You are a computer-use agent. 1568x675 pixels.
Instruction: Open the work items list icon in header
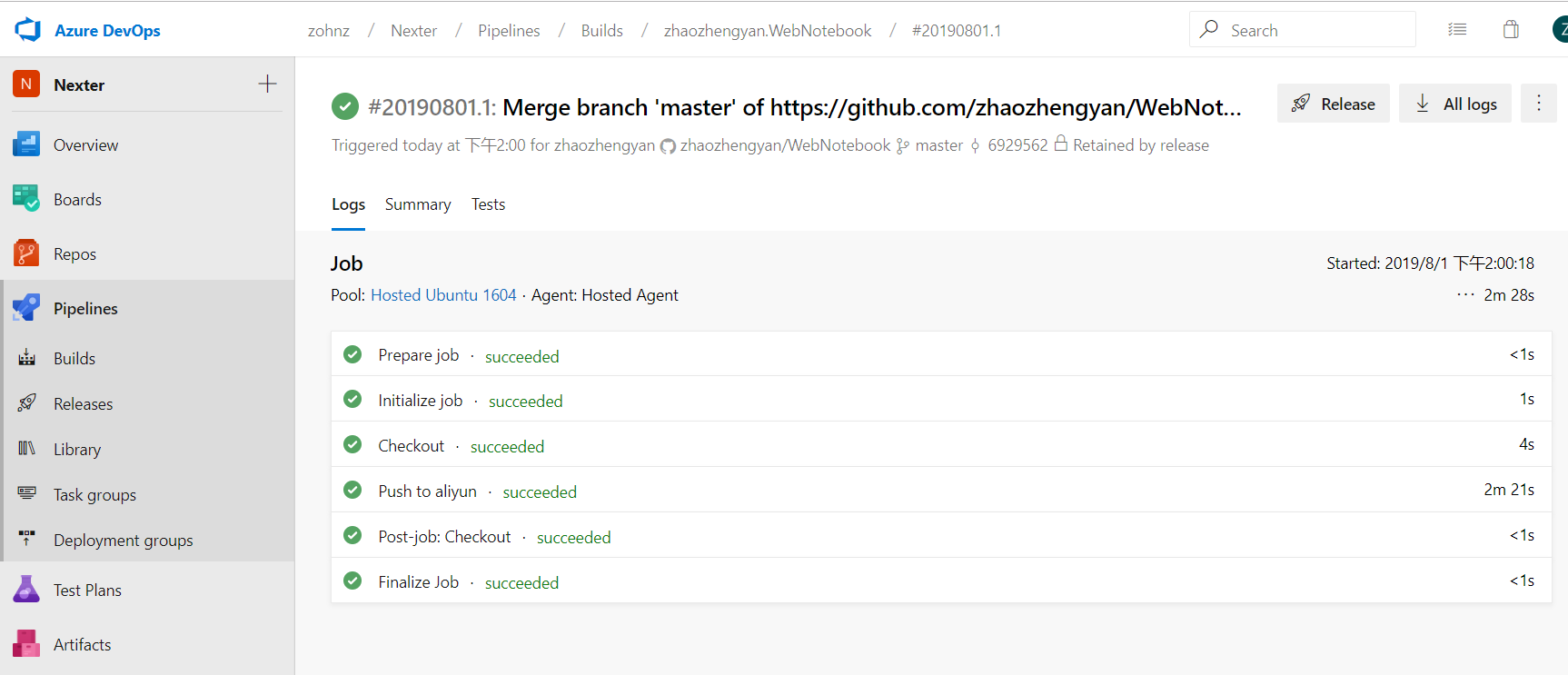tap(1457, 30)
